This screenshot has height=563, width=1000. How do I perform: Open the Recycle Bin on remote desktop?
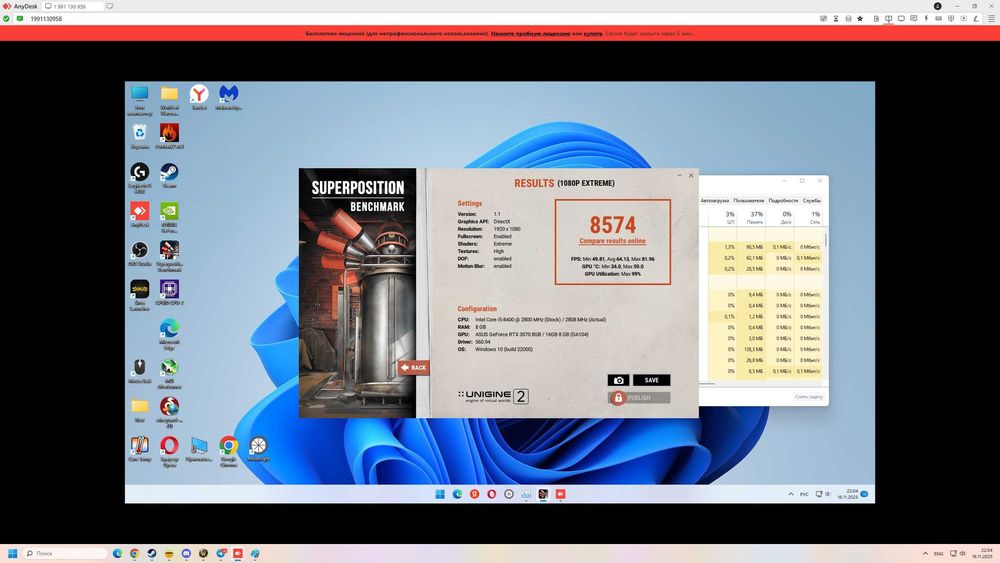[x=140, y=136]
